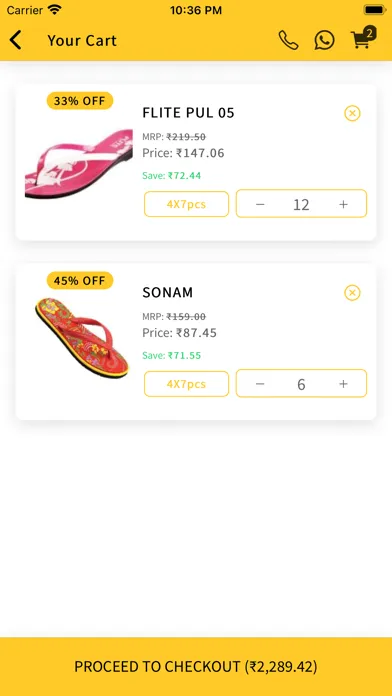Increase FLITE PUL 05 quantity with plus
392x696 pixels.
[x=343, y=204]
